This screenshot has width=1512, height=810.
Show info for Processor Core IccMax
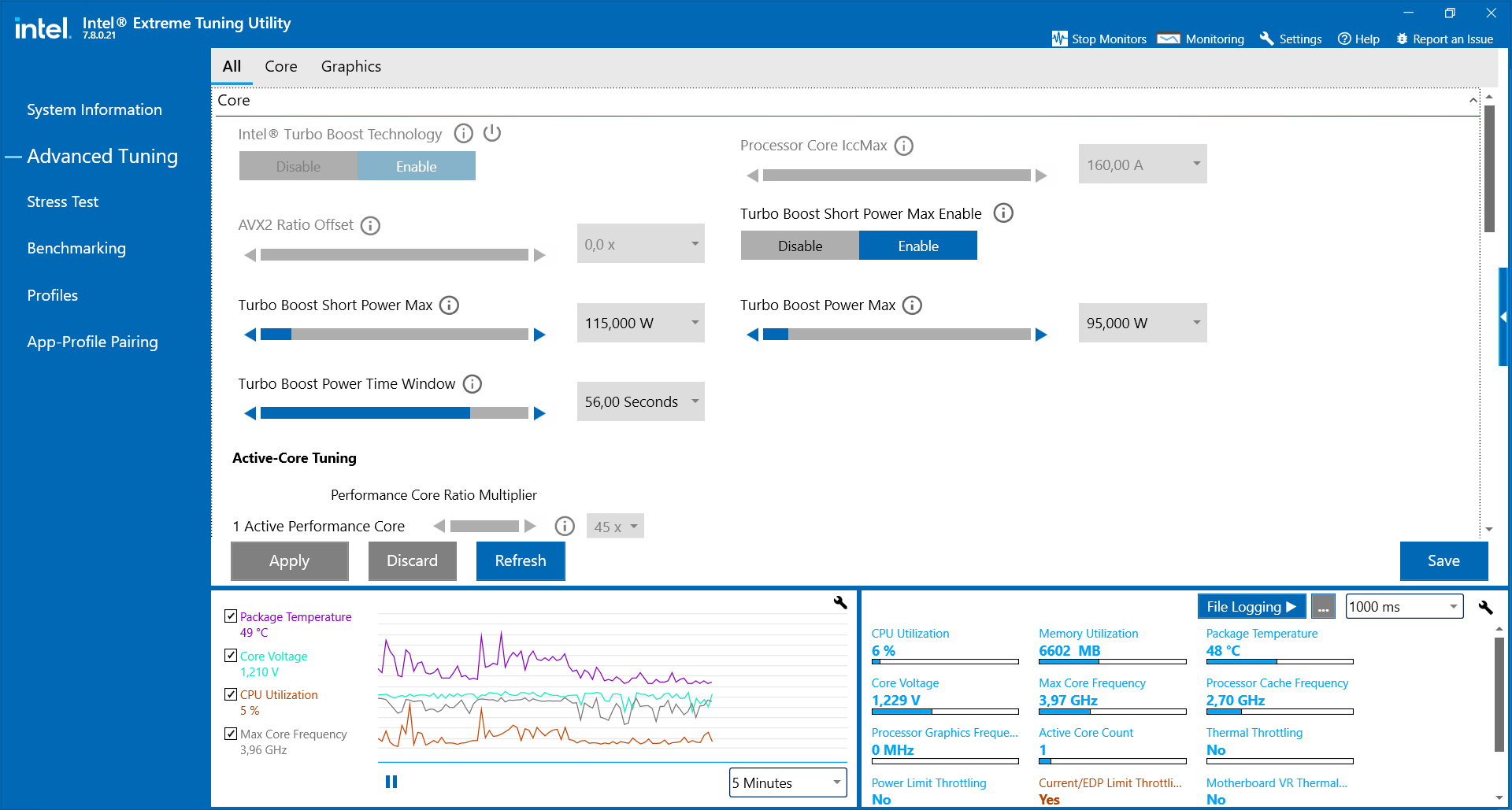tap(904, 146)
